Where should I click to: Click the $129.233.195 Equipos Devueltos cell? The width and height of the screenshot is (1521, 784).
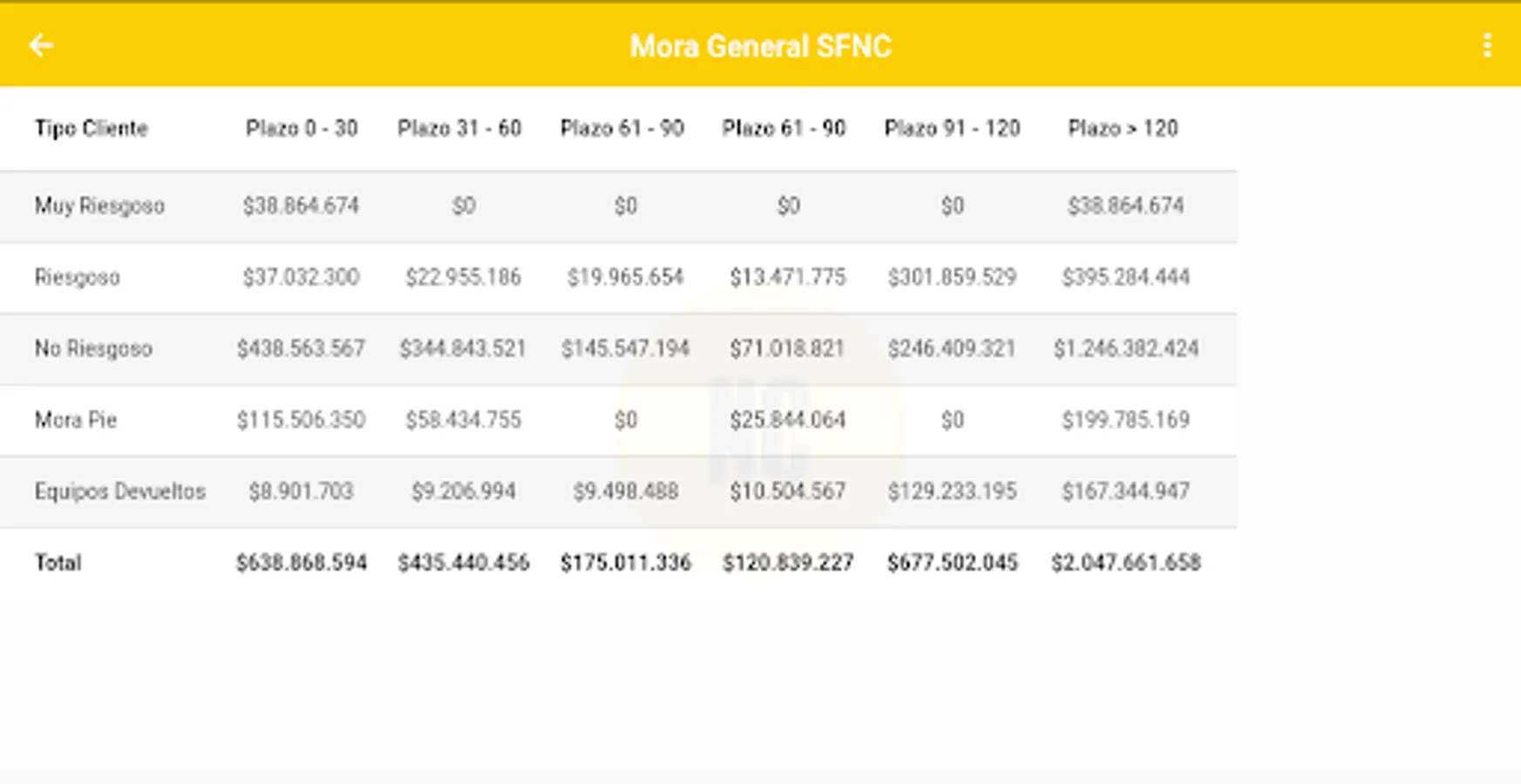(952, 492)
